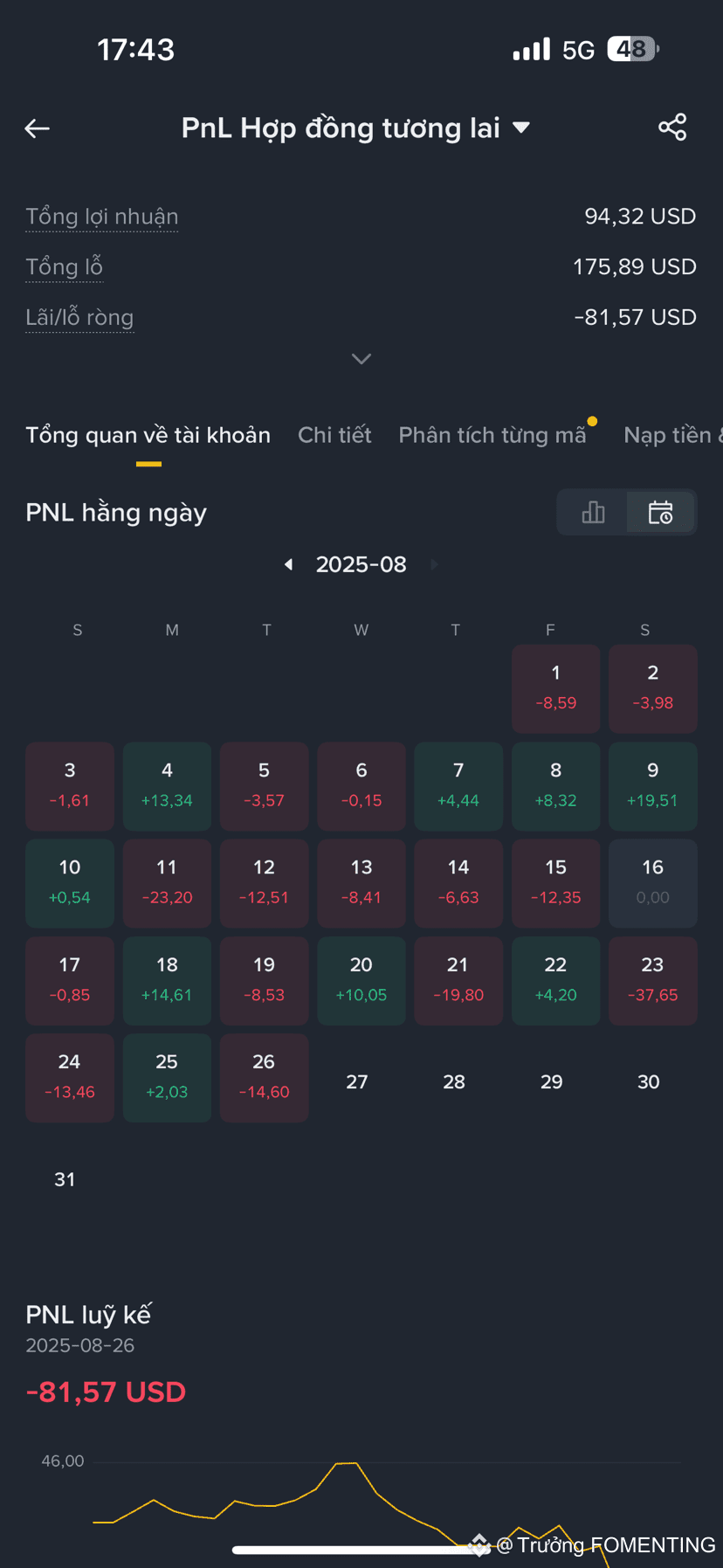Tap the back arrow icon
Screen dimensions: 723x1568
pos(37,128)
